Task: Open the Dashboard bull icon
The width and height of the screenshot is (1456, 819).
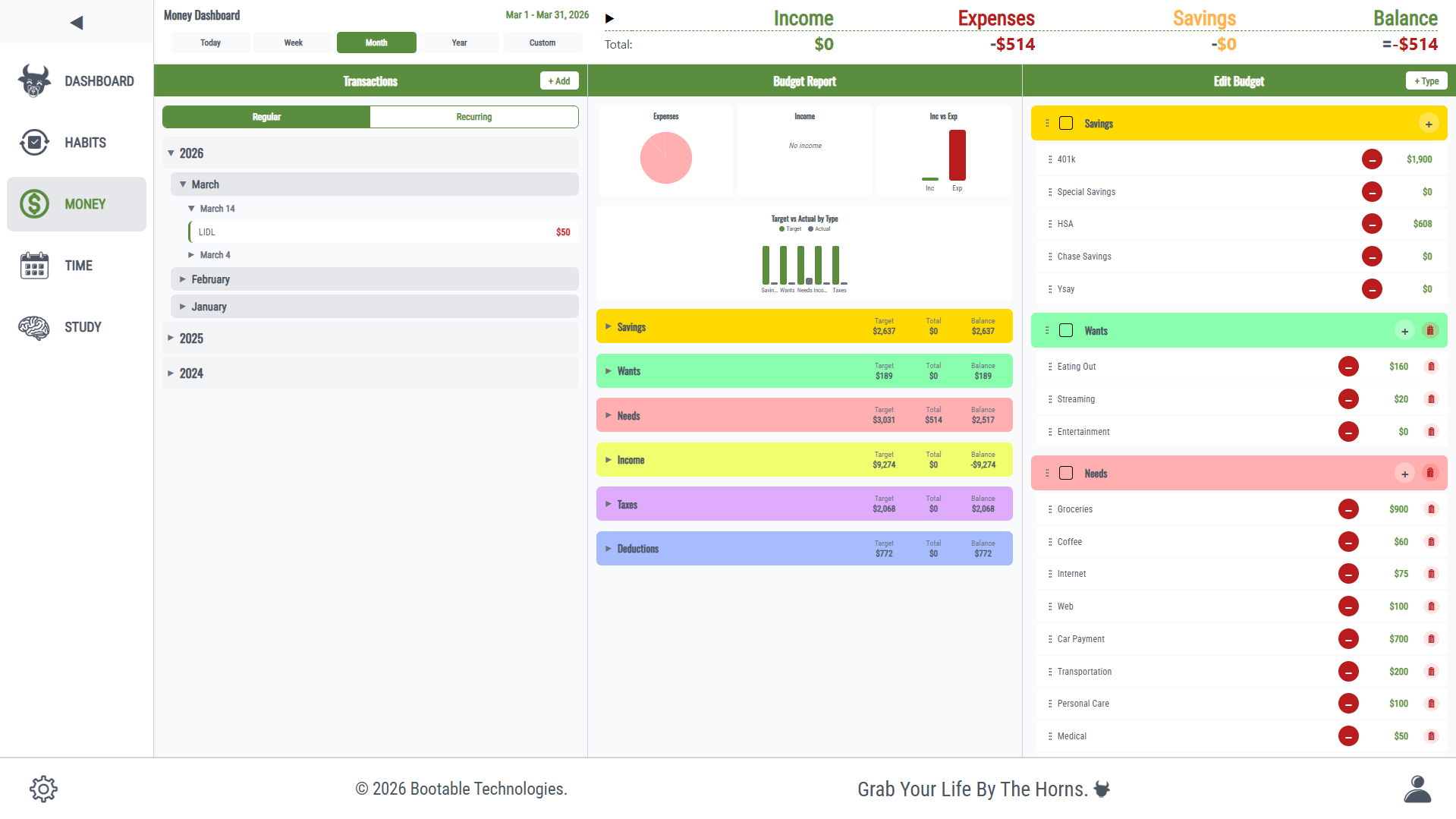Action: (x=34, y=81)
